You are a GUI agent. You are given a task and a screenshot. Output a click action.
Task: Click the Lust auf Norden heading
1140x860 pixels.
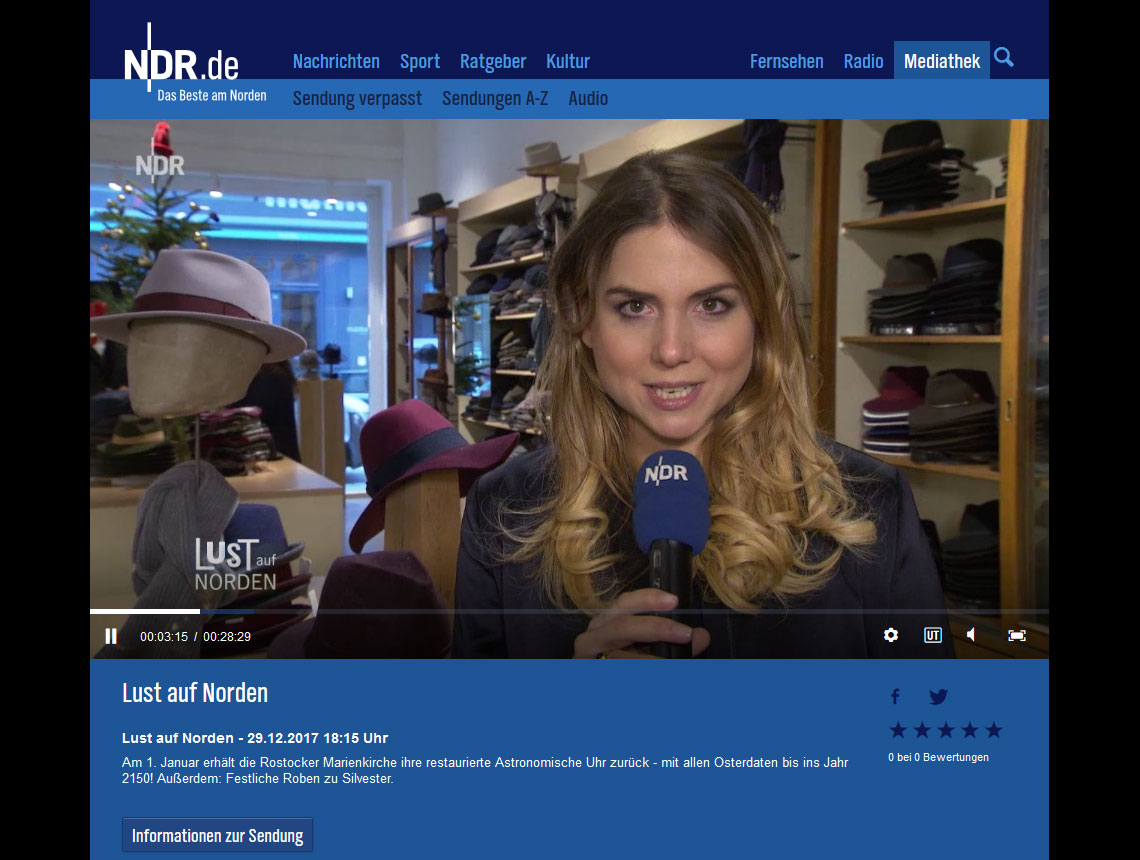click(x=195, y=693)
